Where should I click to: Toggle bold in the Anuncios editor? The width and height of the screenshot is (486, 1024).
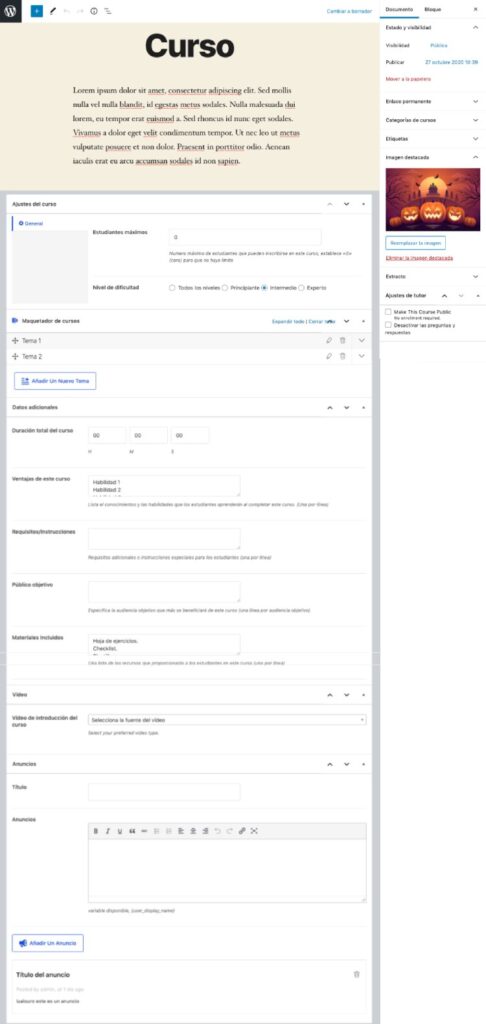click(95, 831)
